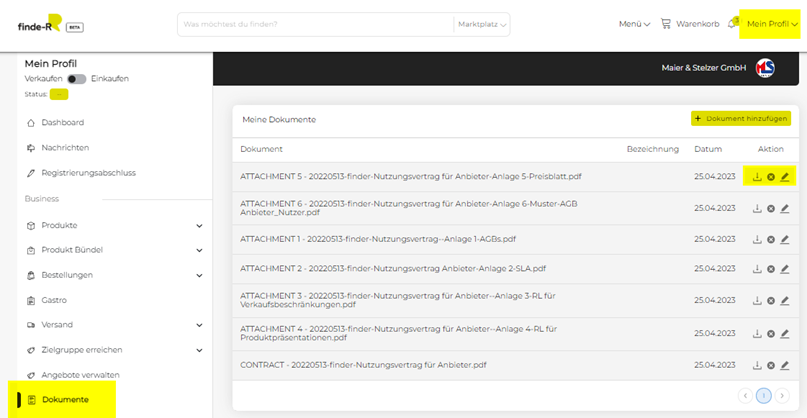This screenshot has width=807, height=418.
Task: Delete the ATTACHMENT 5 Preisblatt document
Action: pyautogui.click(x=770, y=177)
